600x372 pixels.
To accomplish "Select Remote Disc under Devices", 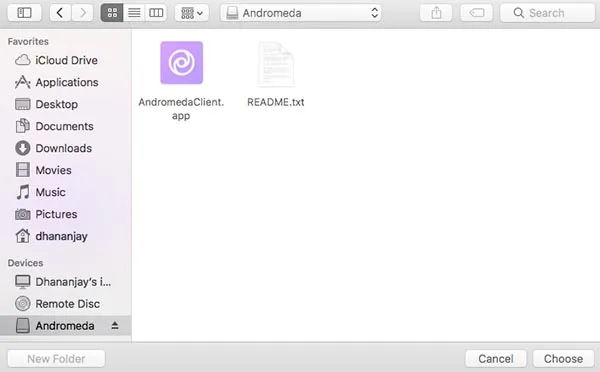I will pos(65,304).
